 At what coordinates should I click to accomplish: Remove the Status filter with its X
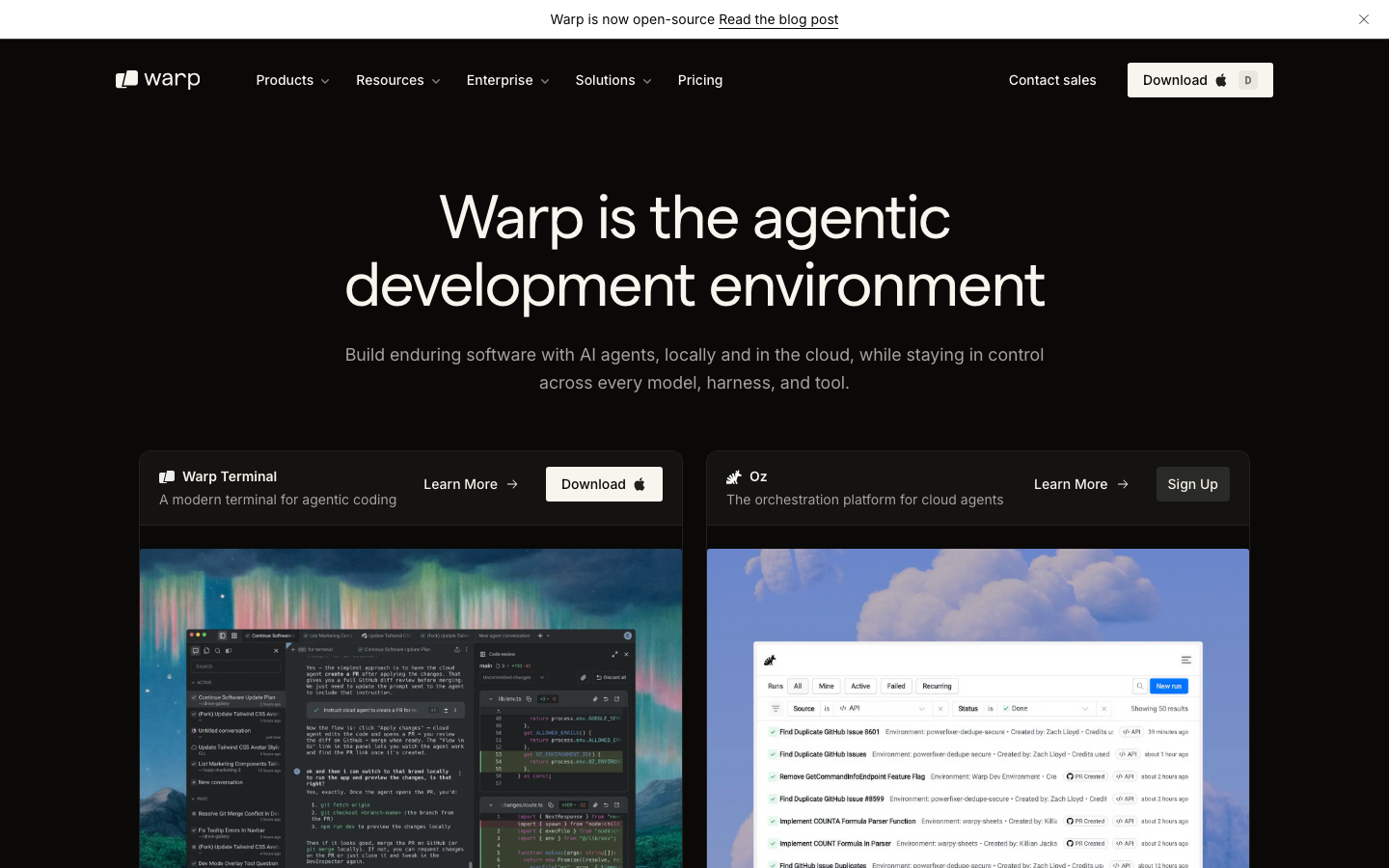(x=1103, y=709)
